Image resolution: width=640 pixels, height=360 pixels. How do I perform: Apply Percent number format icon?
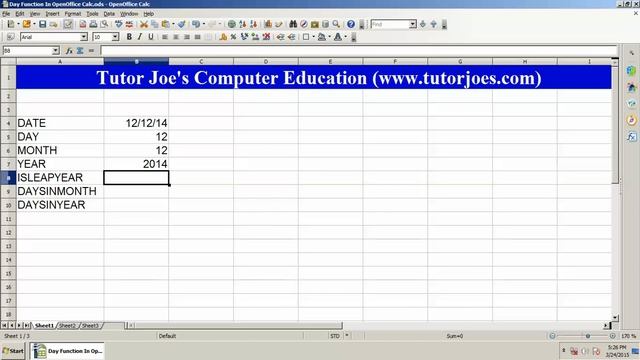coord(233,37)
